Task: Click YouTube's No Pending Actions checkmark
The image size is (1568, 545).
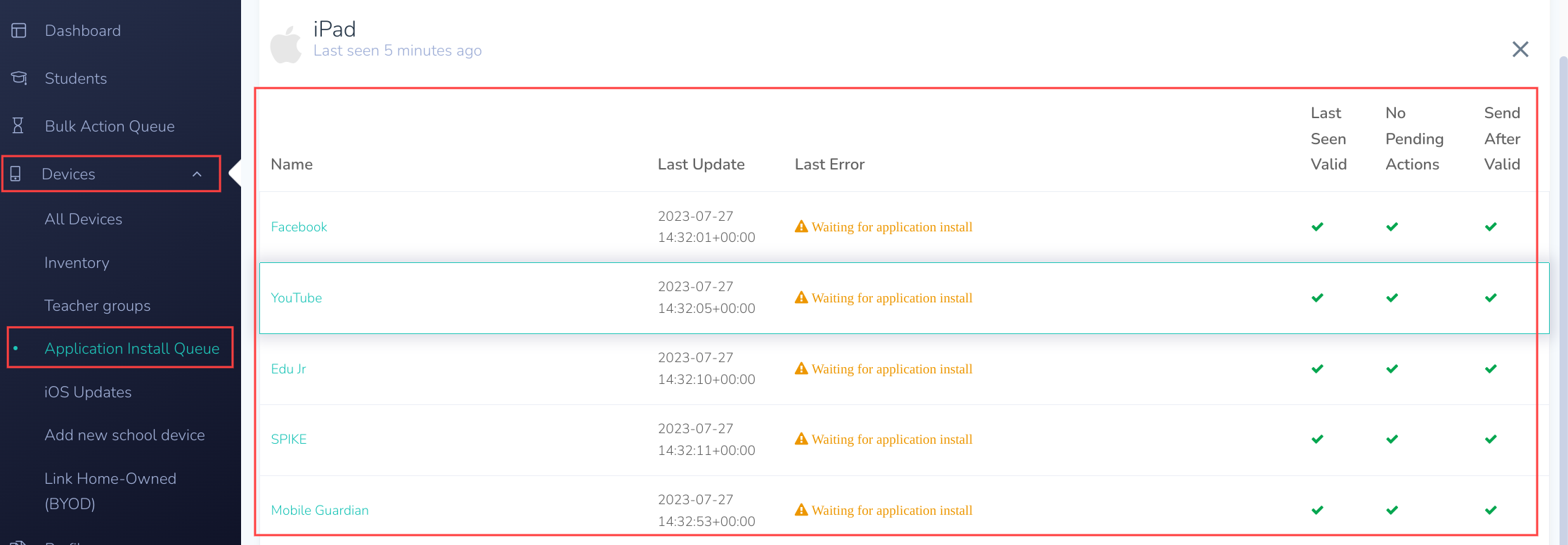Action: click(1392, 297)
